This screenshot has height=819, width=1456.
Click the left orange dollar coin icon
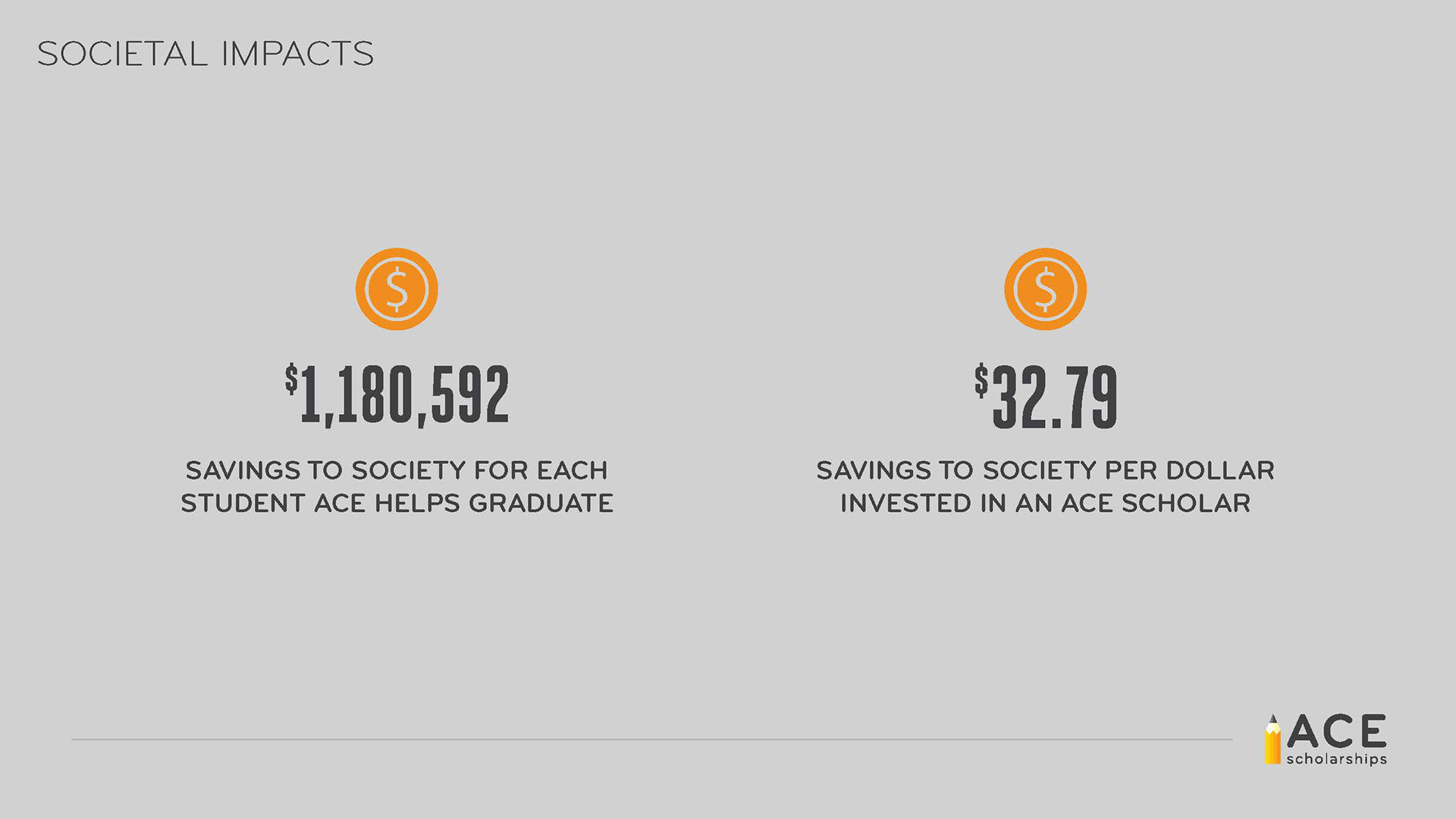[397, 289]
